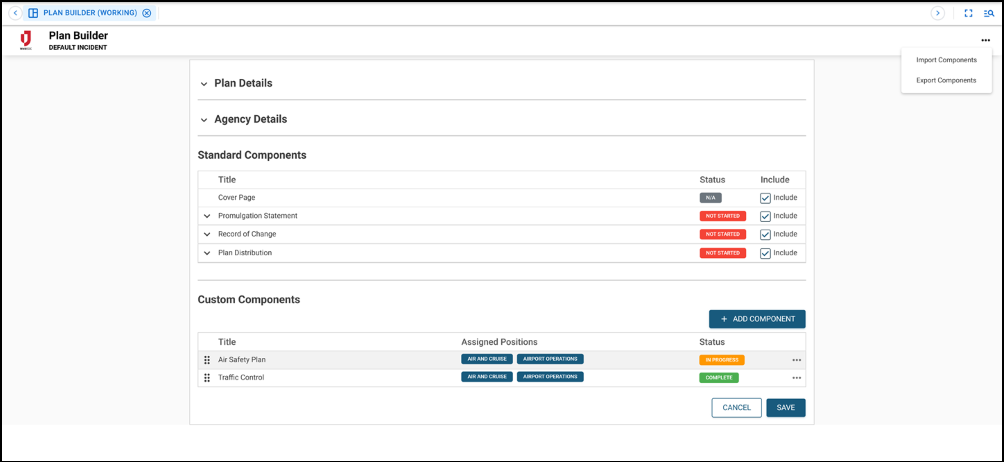Select Export Components from the menu
Viewport: 1004px width, 462px height.
pyautogui.click(x=946, y=80)
